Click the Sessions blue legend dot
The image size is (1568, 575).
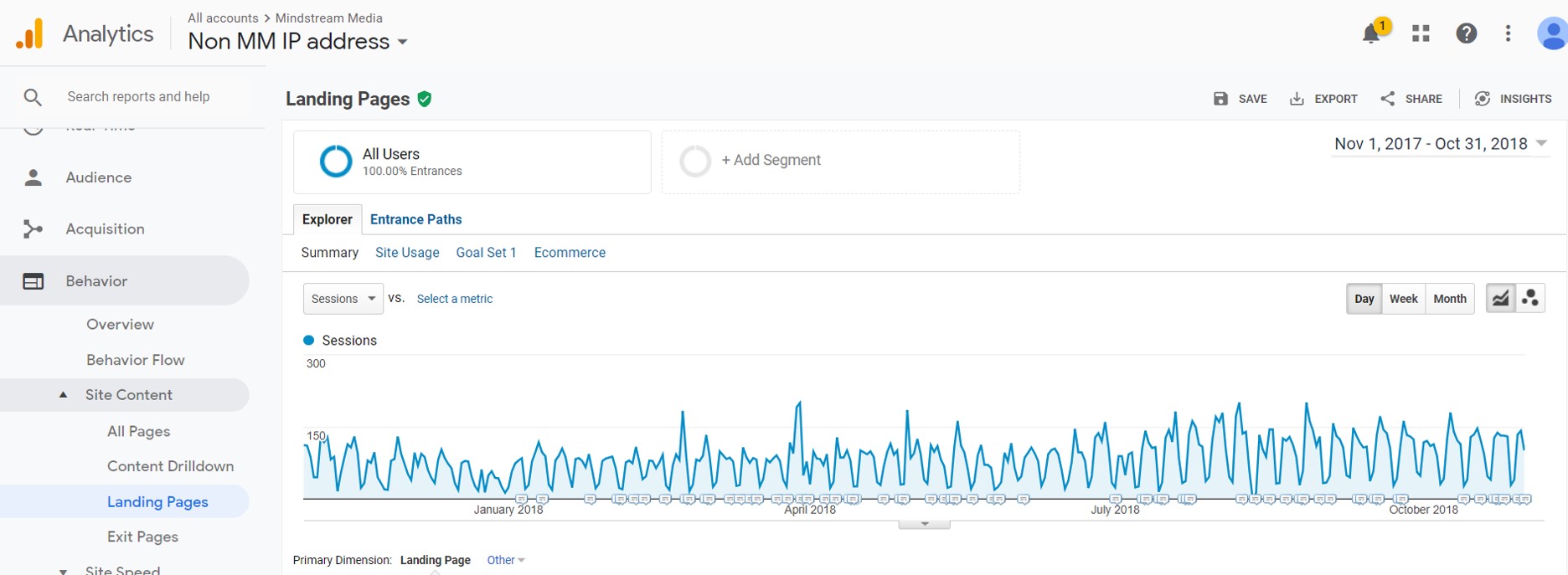point(308,341)
